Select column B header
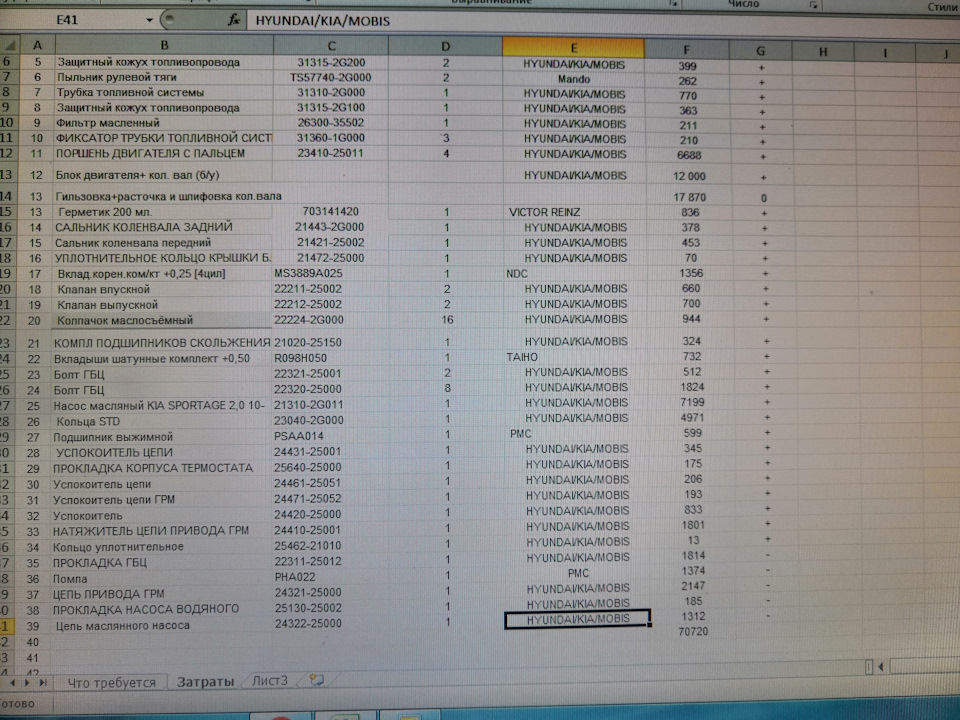Viewport: 960px width, 720px height. tap(164, 45)
